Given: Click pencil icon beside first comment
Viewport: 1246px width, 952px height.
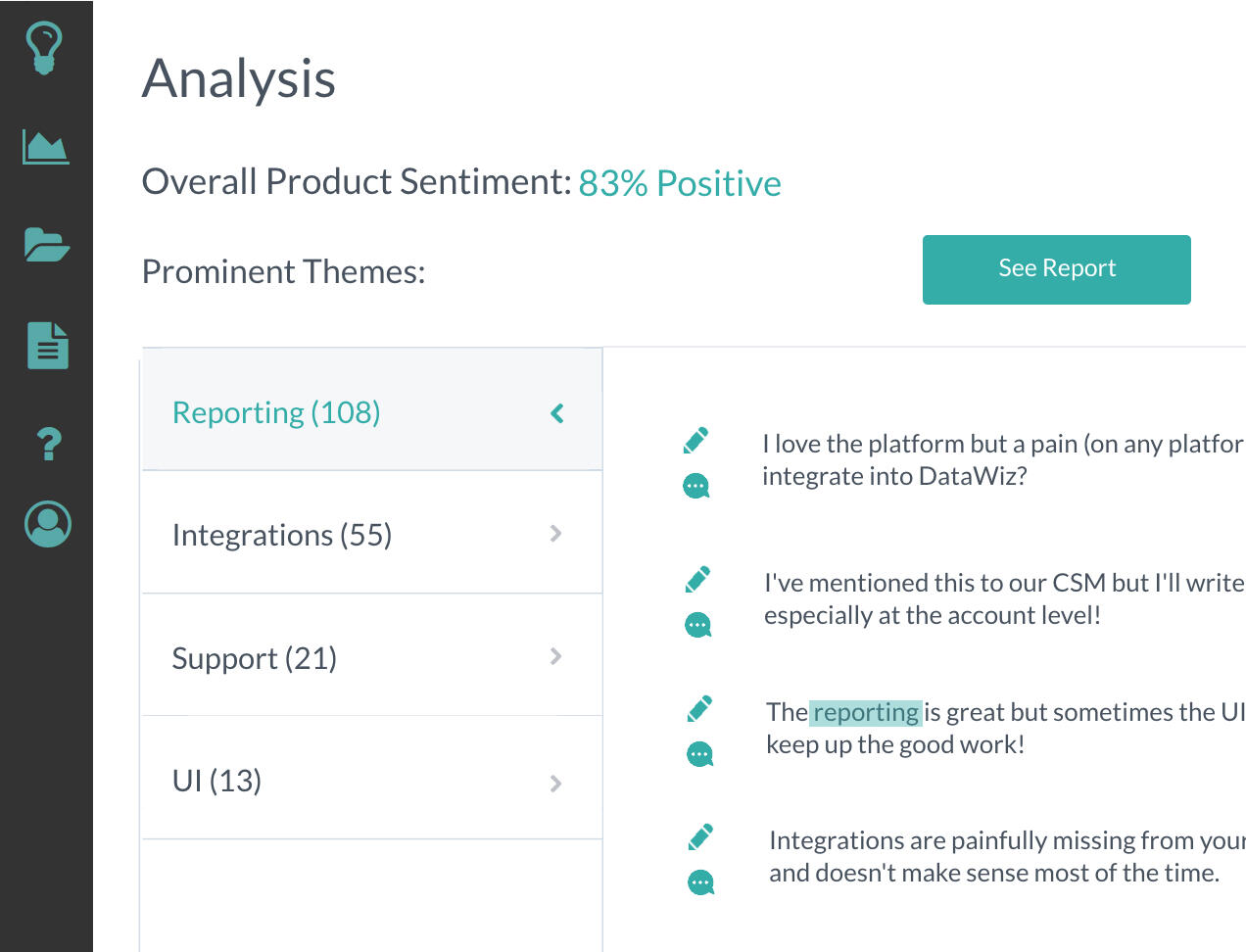Looking at the screenshot, I should pyautogui.click(x=695, y=441).
